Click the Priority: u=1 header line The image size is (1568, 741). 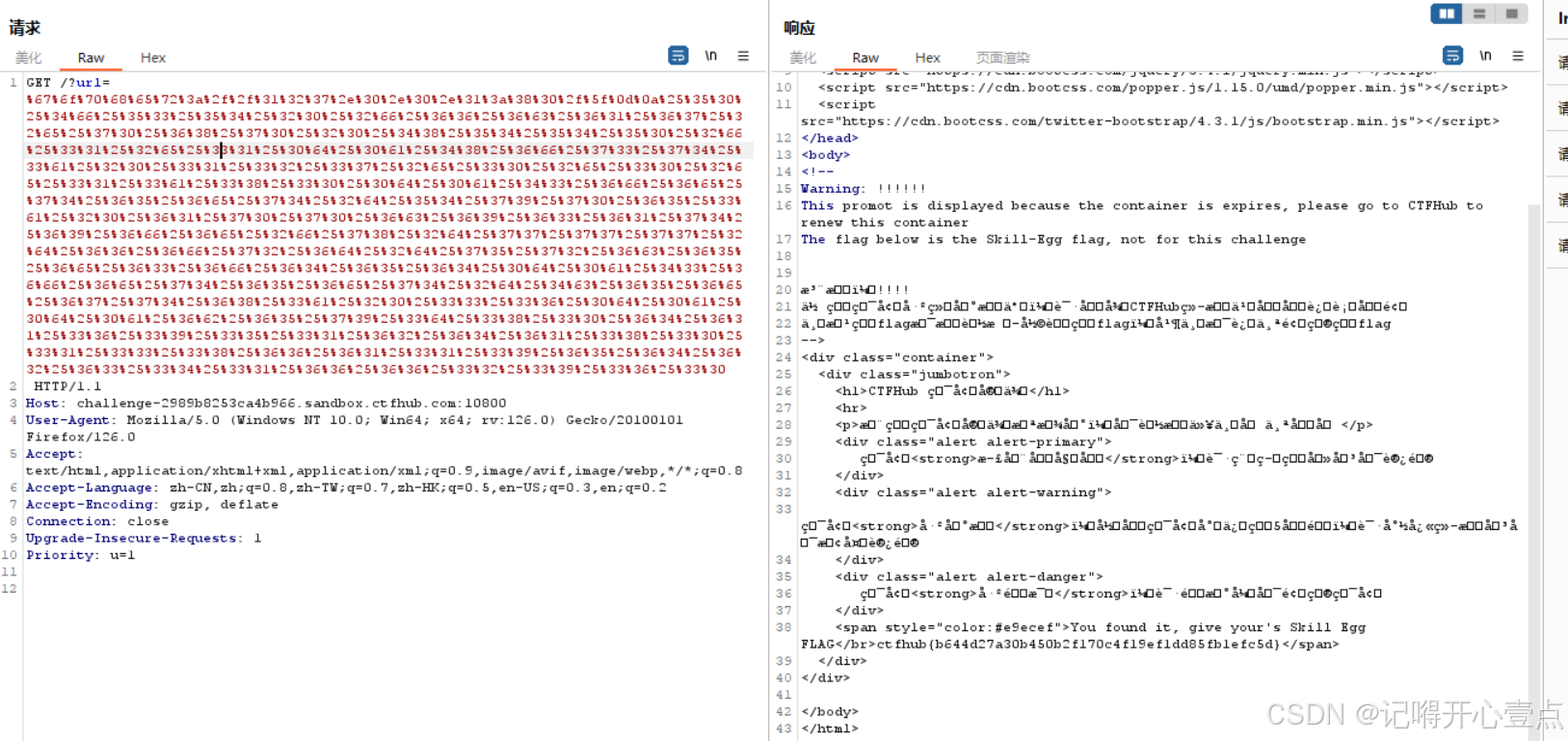point(81,555)
